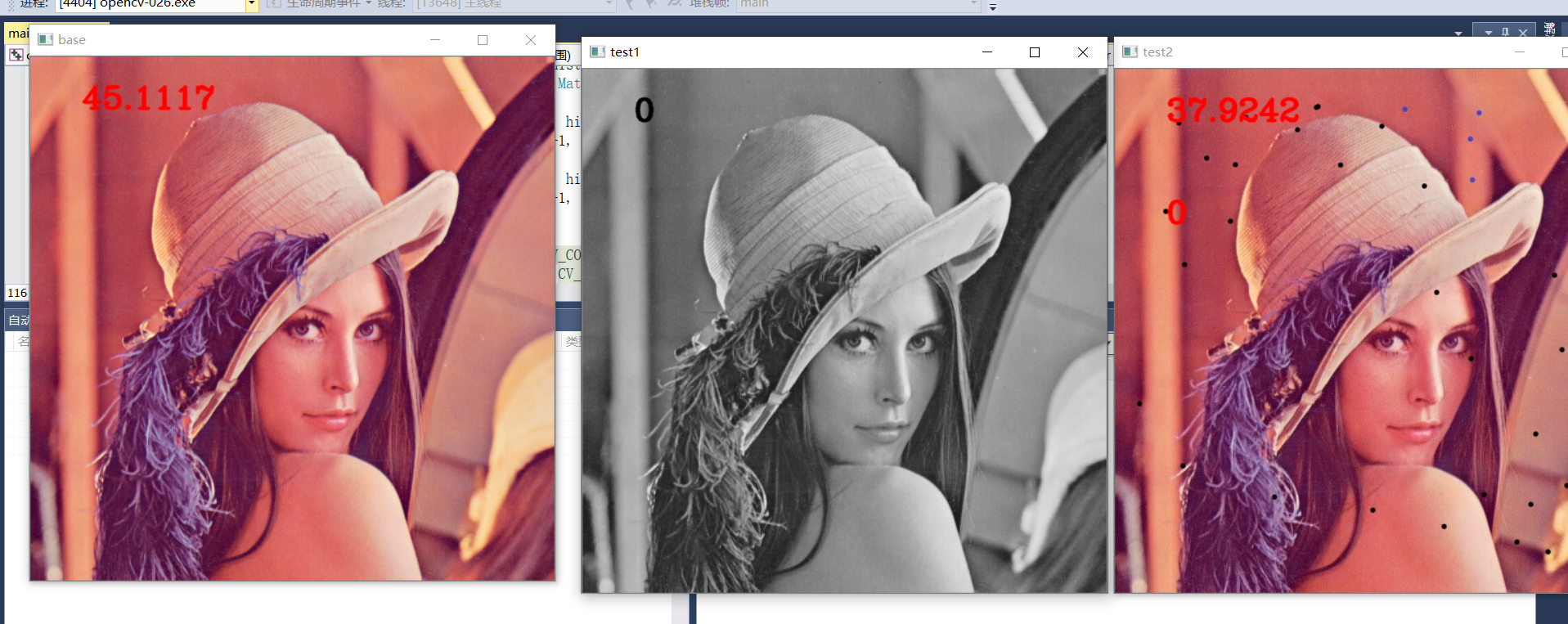
Task: Minimize the test2 window
Action: [1520, 52]
